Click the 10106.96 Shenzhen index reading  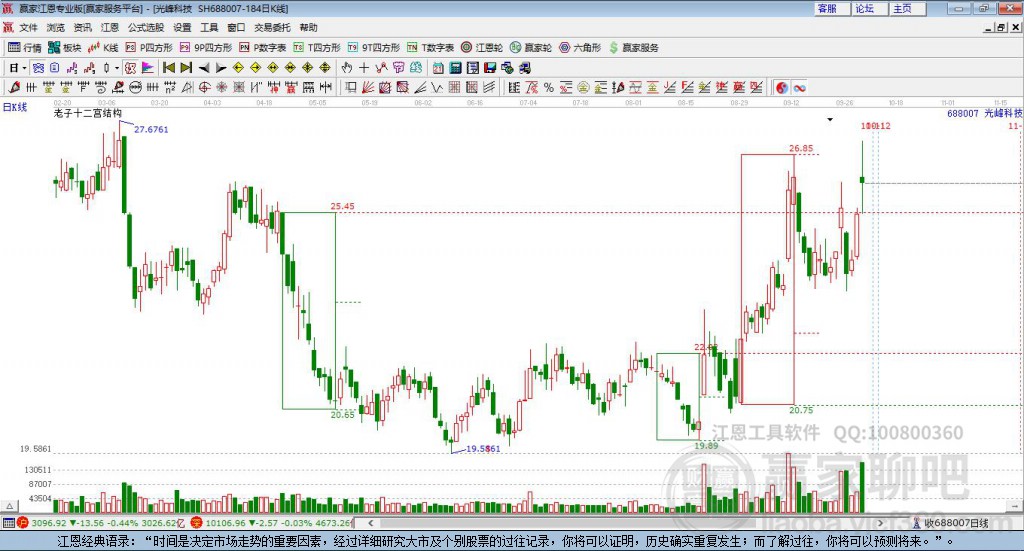[226, 523]
